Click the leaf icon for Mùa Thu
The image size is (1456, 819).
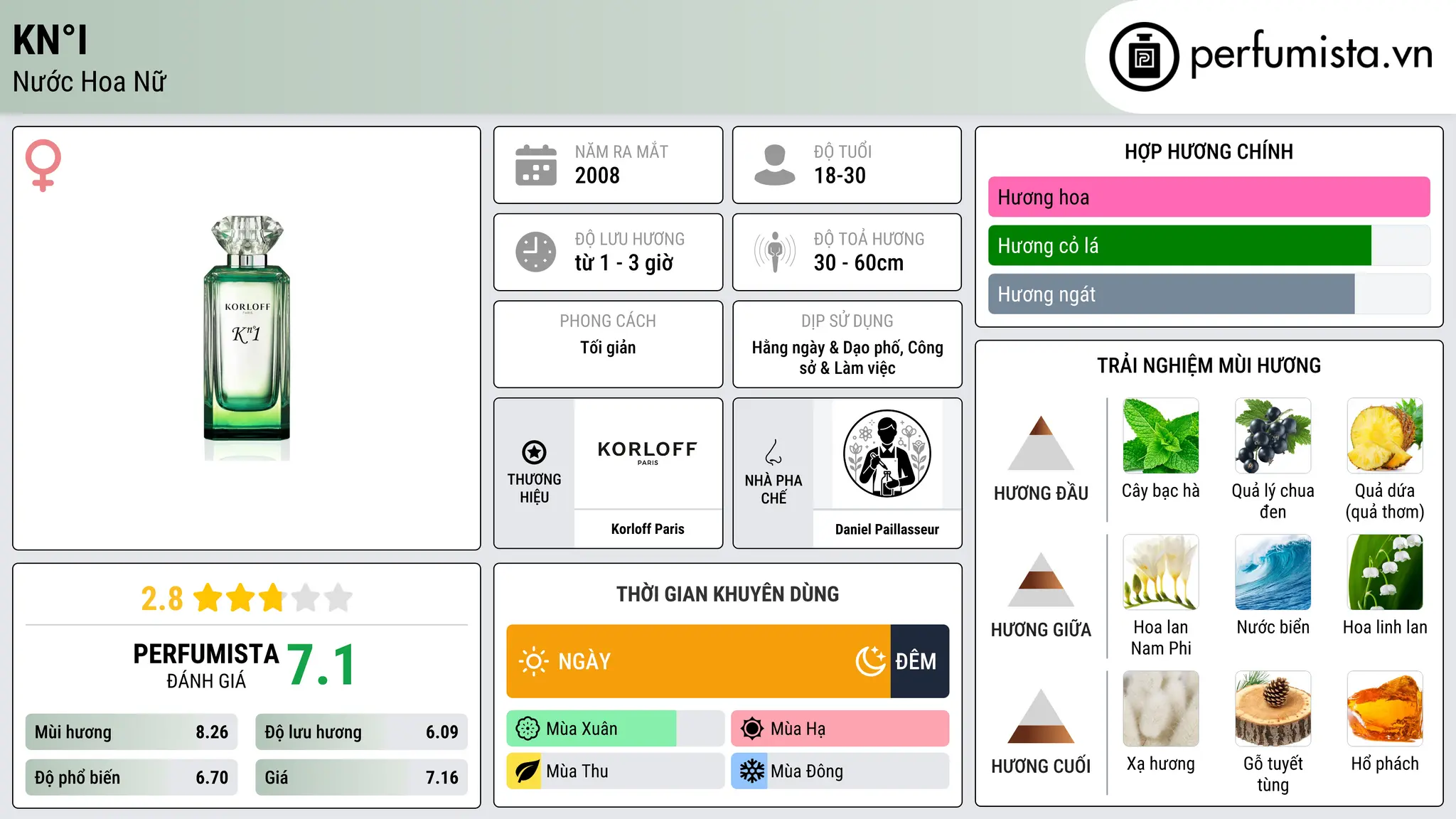coord(526,771)
